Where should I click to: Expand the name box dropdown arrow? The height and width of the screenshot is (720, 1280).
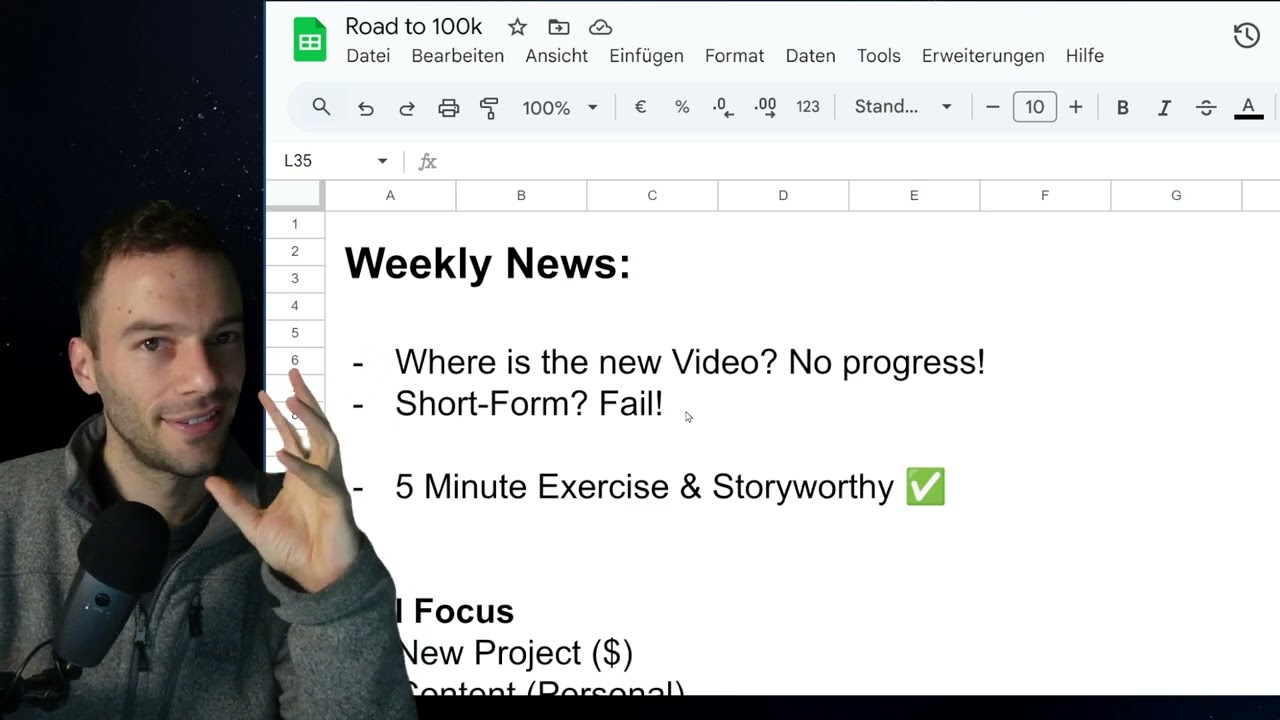[x=382, y=161]
